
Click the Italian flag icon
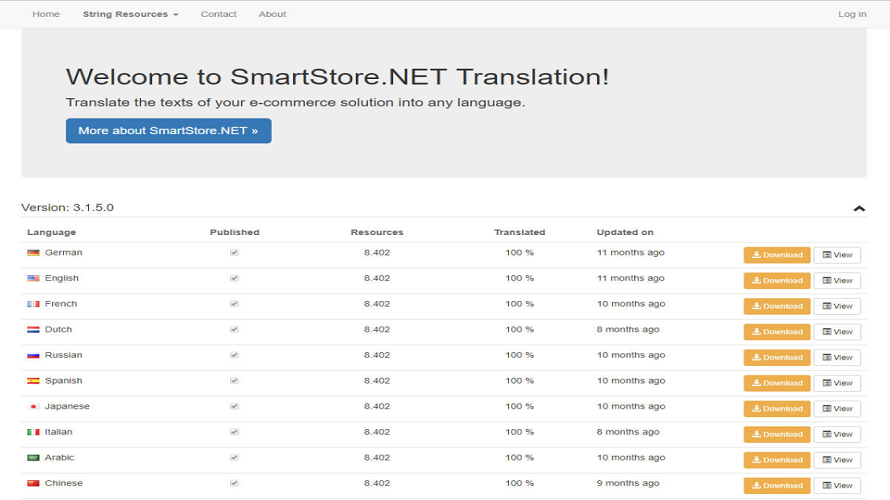[x=33, y=432]
